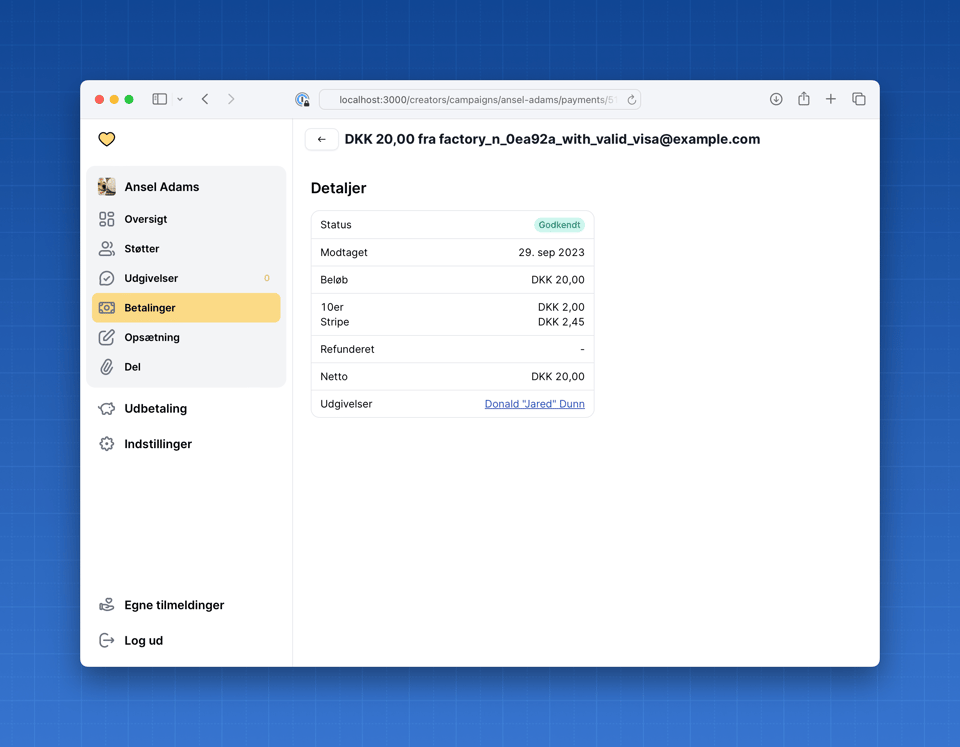The height and width of the screenshot is (747, 960).
Task: Click the Godkendt status badge
Action: (x=559, y=225)
